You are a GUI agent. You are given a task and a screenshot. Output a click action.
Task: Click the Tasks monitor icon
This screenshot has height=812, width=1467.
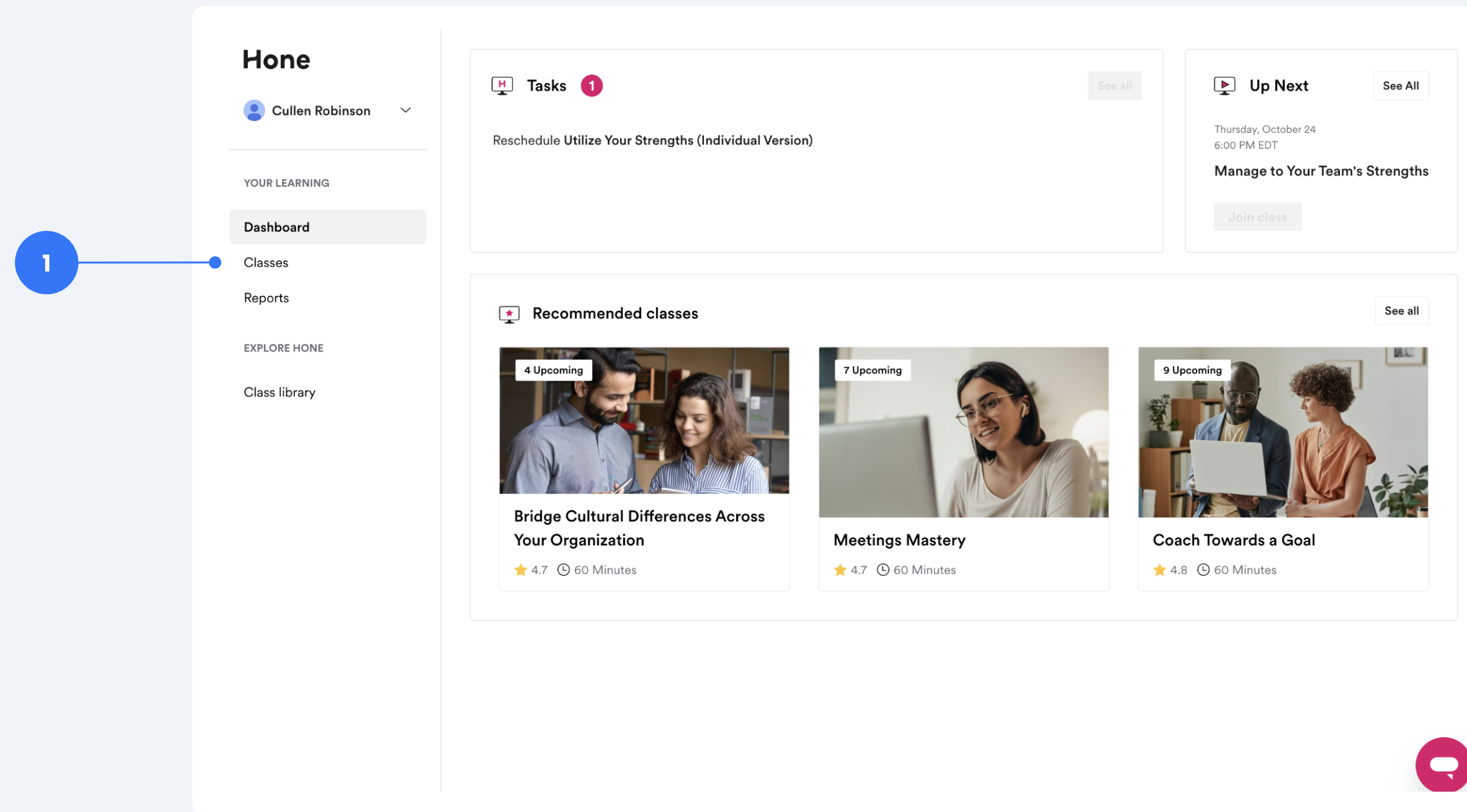tap(502, 85)
